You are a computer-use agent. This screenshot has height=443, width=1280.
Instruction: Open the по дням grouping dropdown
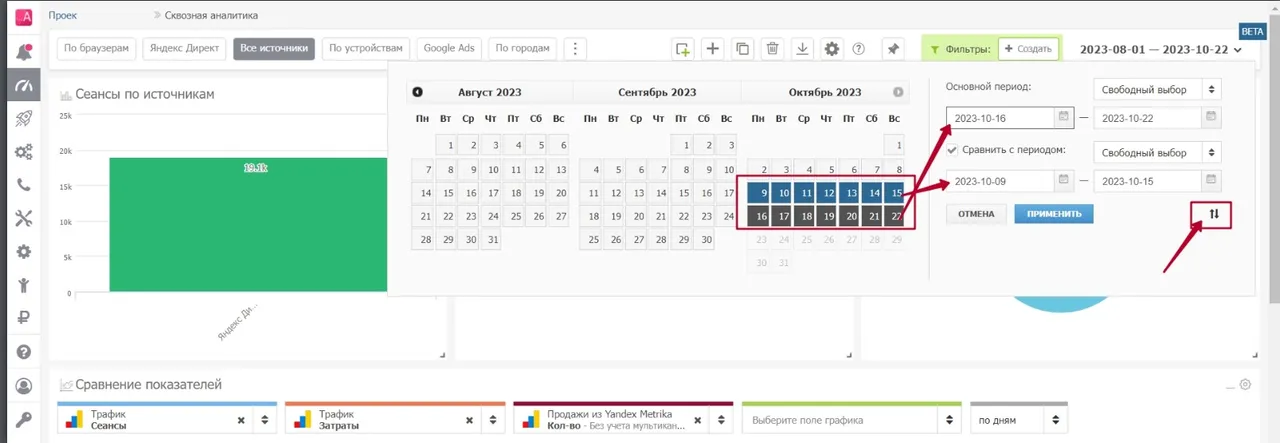coord(1019,420)
